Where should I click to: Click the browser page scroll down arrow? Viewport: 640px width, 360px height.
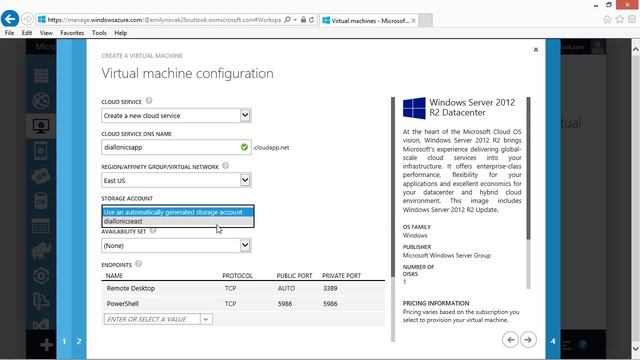coord(636,349)
